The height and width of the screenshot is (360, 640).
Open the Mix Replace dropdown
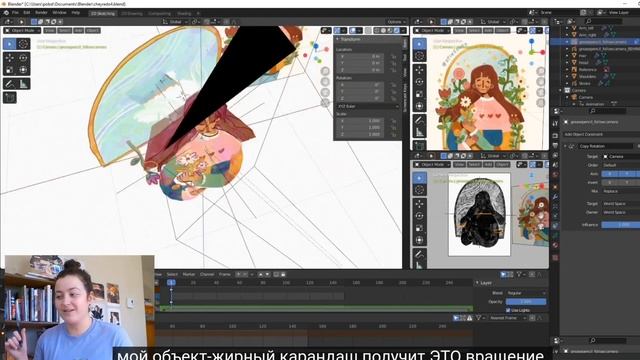pos(621,191)
